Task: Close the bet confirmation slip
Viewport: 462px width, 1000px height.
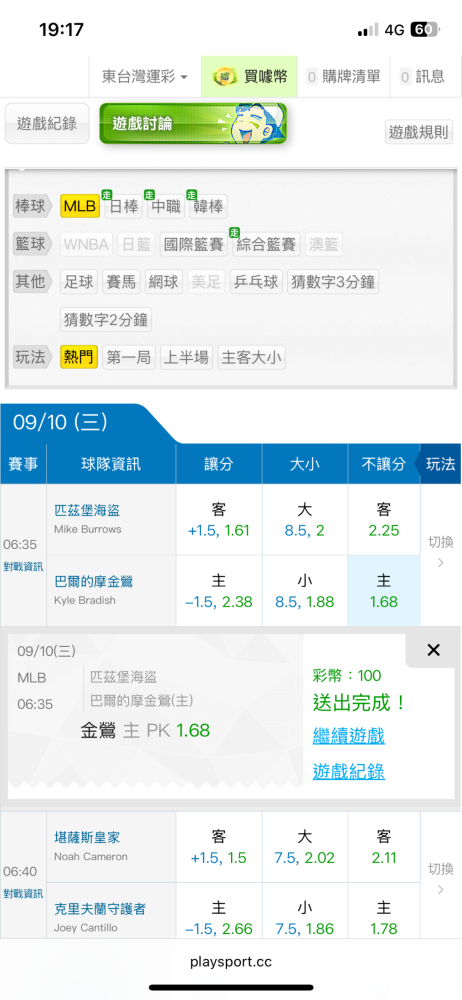Action: (433, 650)
